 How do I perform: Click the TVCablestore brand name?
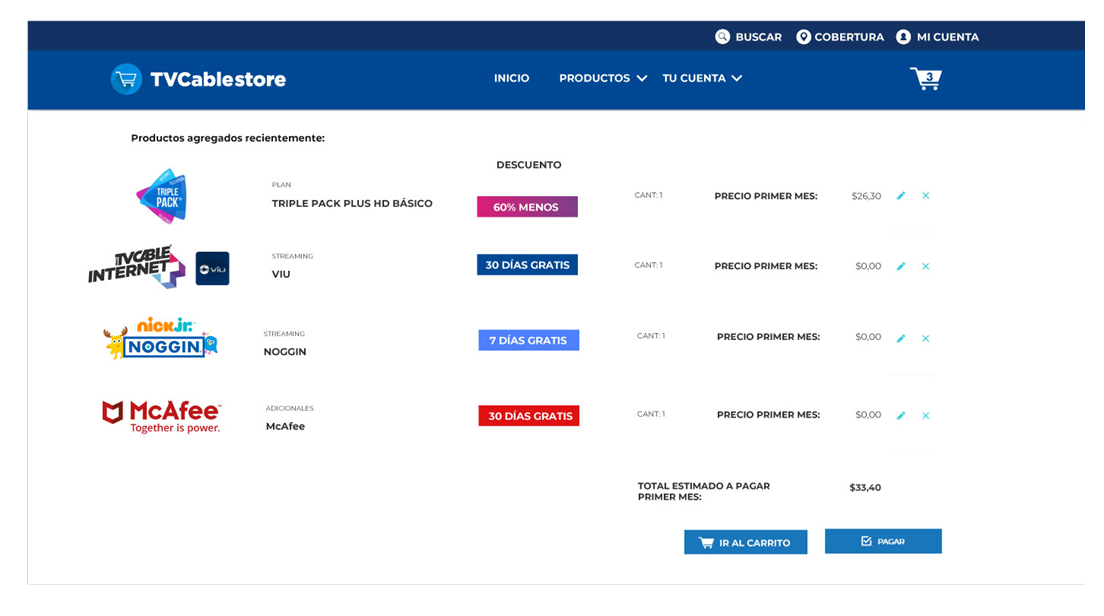[218, 79]
